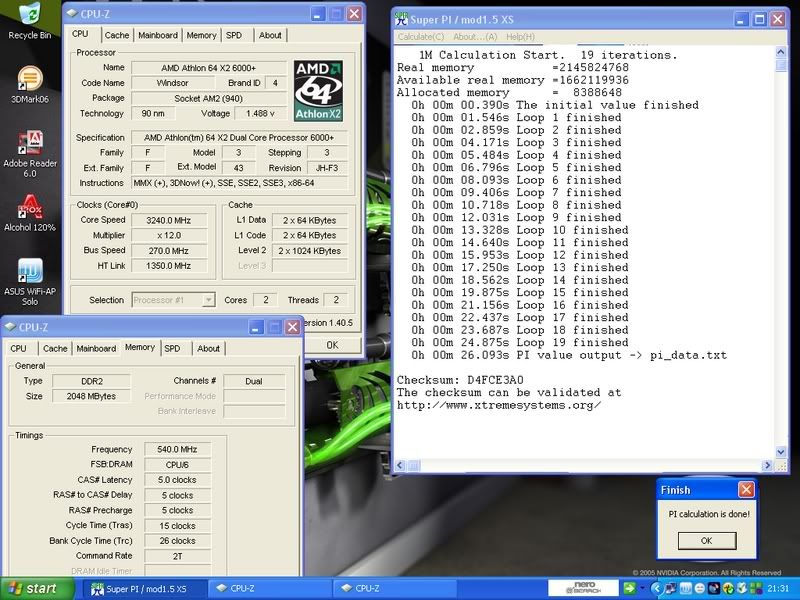Click OK in the Finish dialog

point(707,540)
